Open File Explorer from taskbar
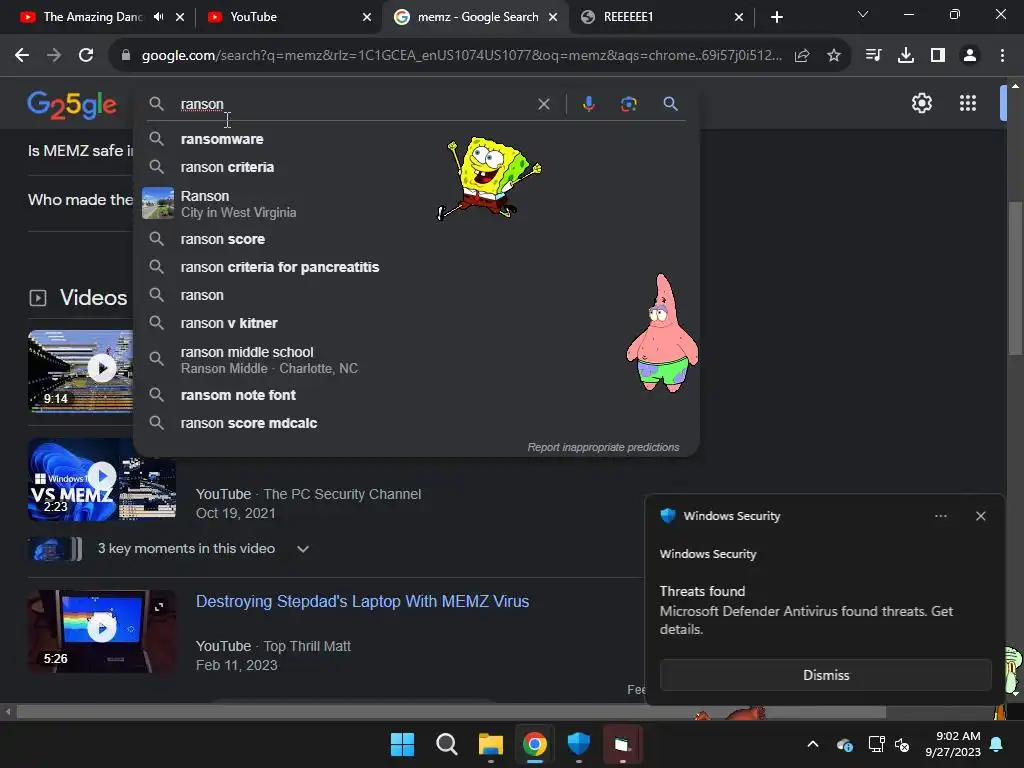 [x=490, y=744]
